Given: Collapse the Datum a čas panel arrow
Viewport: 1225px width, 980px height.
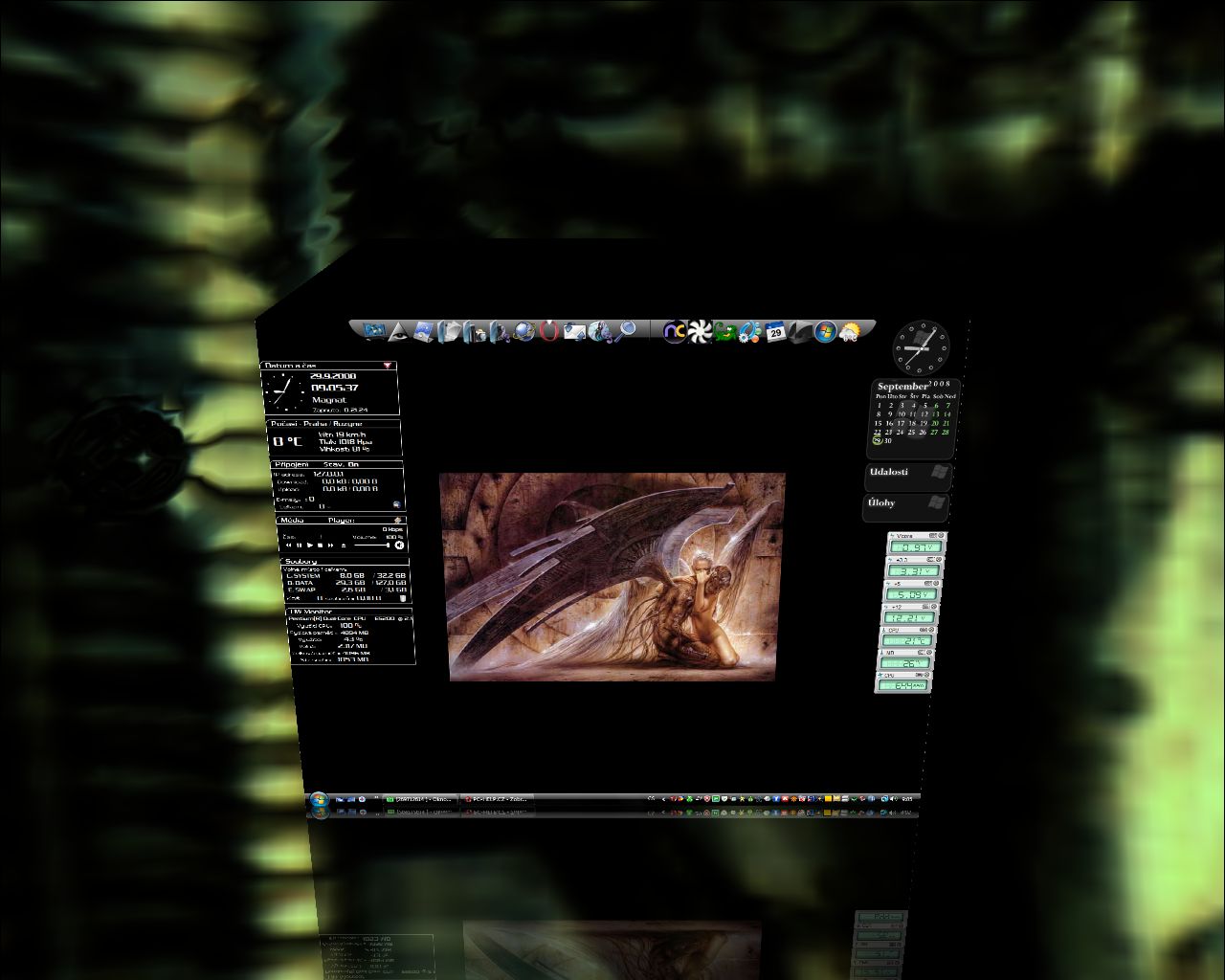Looking at the screenshot, I should 388,365.
